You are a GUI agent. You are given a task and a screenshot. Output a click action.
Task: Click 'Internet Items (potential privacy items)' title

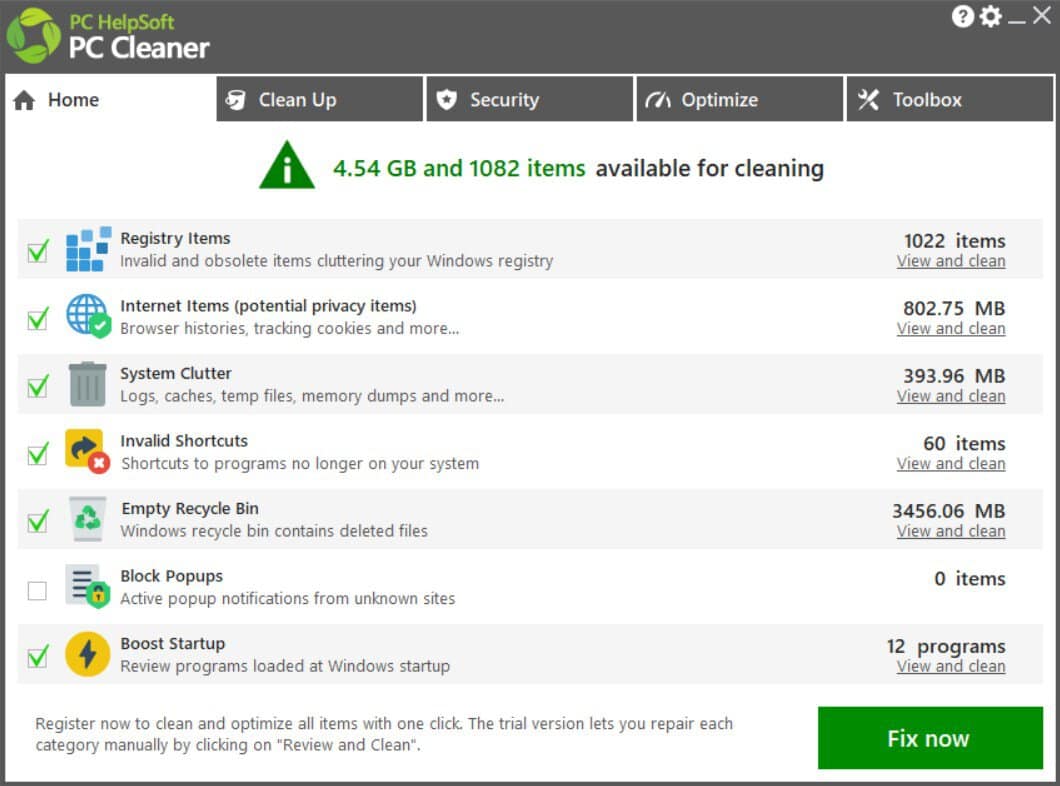click(x=268, y=306)
